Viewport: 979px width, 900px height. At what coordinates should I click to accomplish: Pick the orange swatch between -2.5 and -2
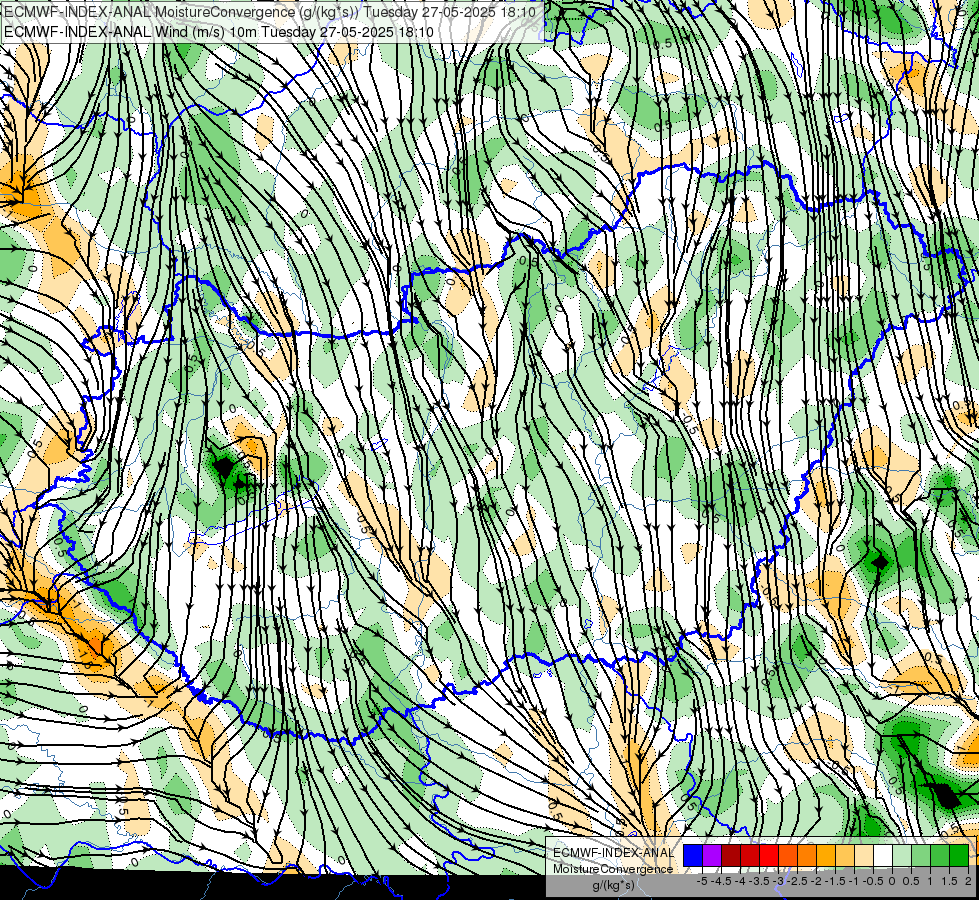coord(807,855)
